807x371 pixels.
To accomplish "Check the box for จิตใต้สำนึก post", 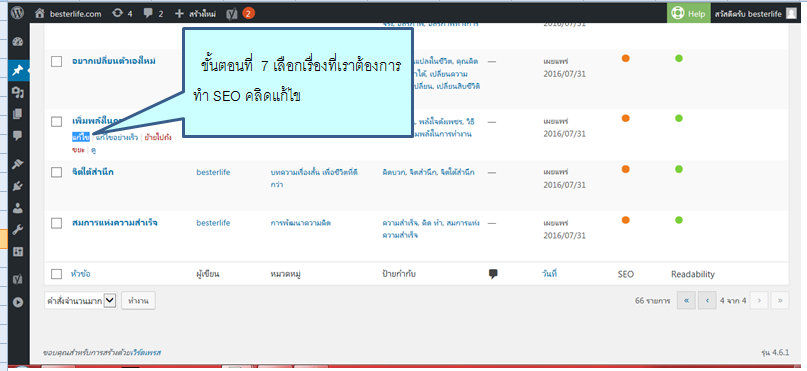I will [x=57, y=172].
